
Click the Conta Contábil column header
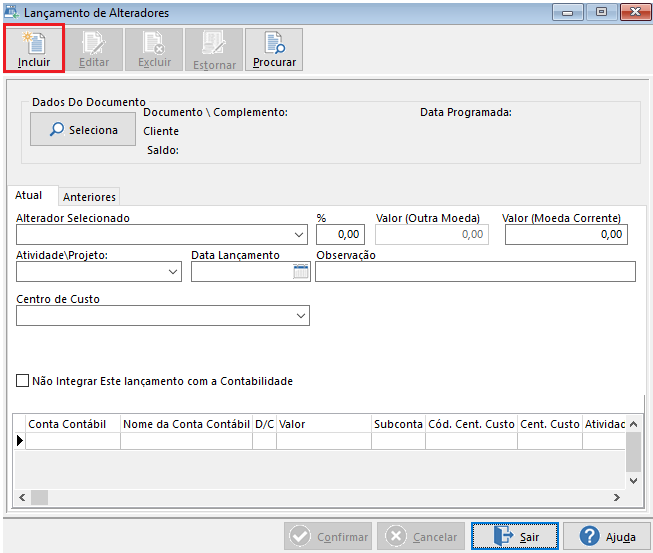[73, 424]
